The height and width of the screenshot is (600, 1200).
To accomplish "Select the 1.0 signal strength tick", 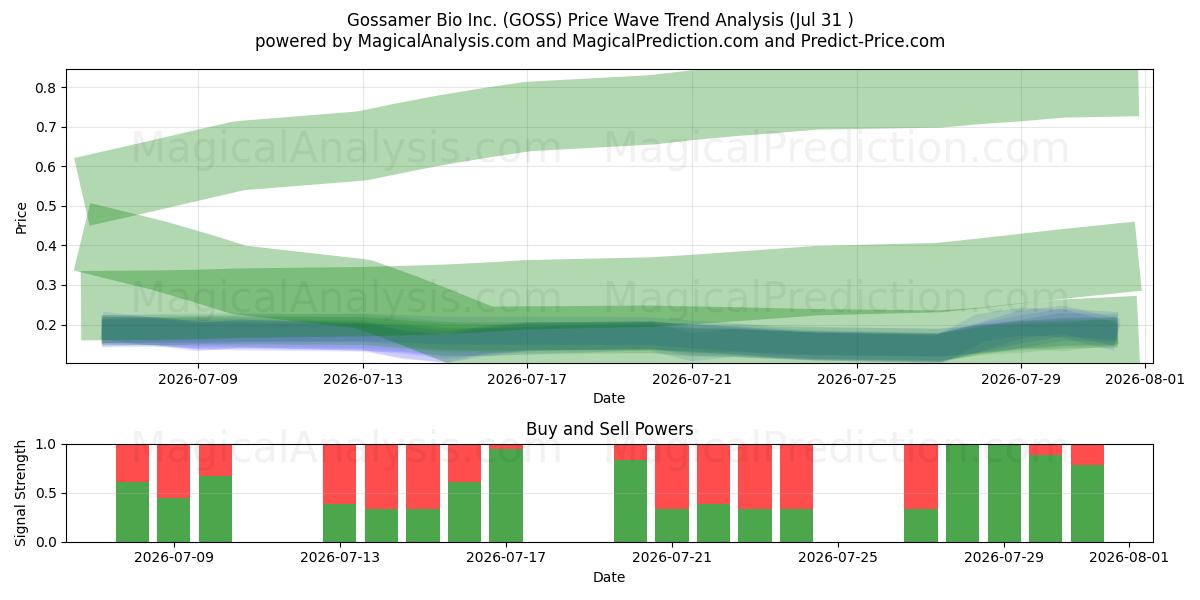I will (48, 444).
